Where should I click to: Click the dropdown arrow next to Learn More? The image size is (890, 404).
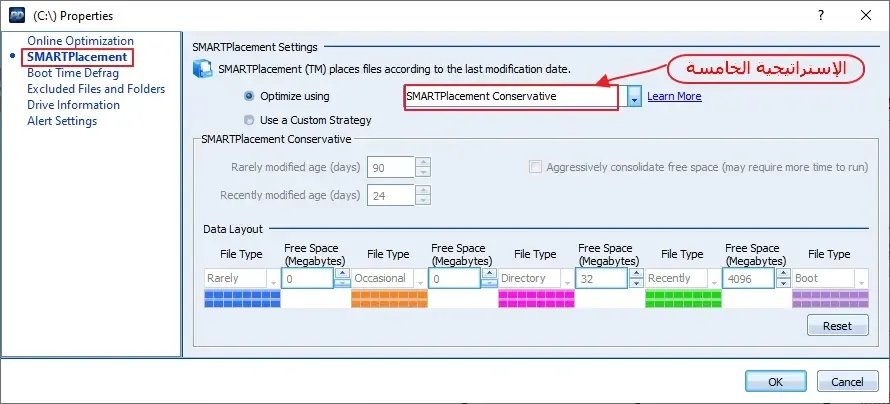click(635, 97)
